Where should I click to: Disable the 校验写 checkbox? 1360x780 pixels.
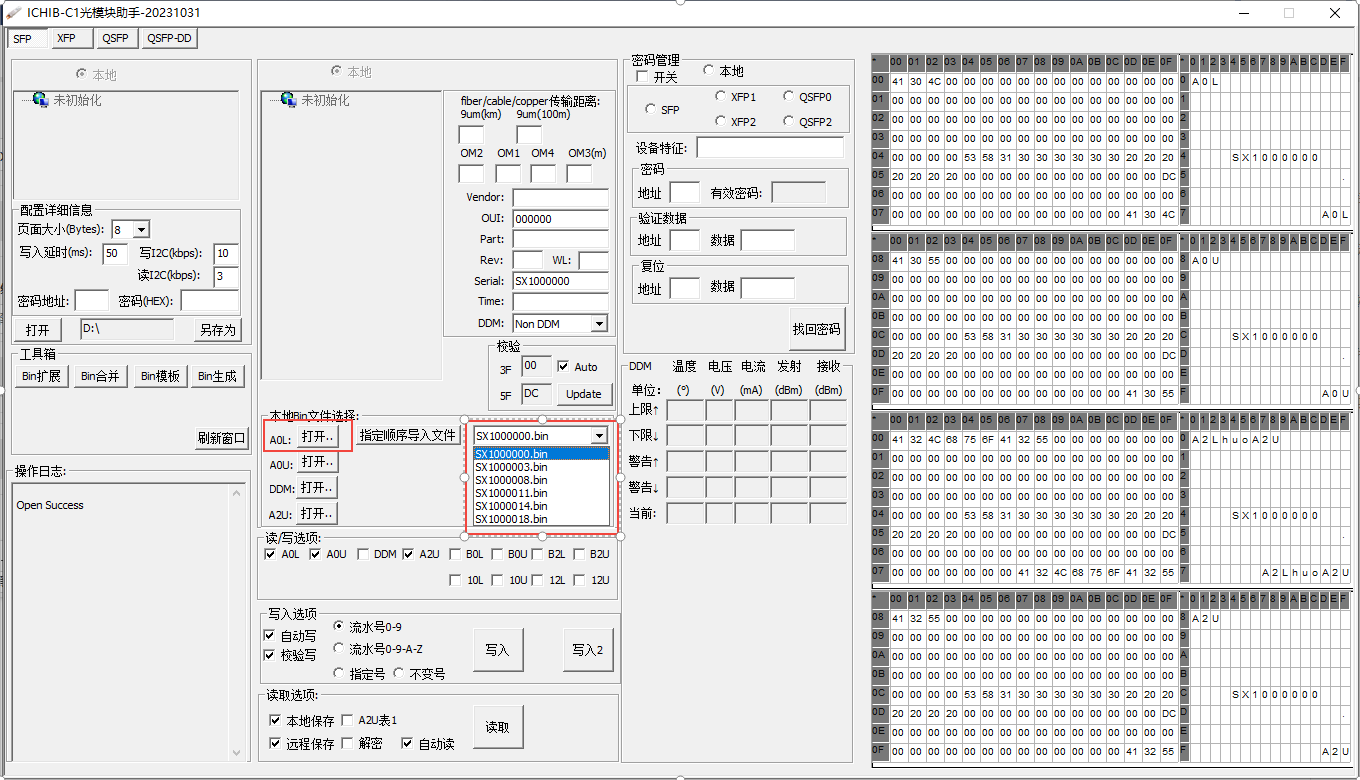pyautogui.click(x=268, y=655)
